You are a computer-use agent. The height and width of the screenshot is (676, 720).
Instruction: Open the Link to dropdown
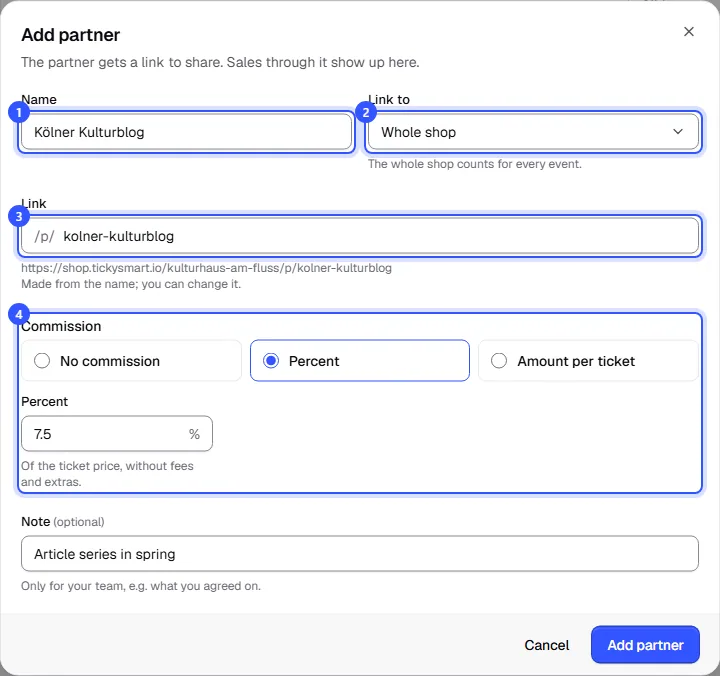[x=533, y=132]
